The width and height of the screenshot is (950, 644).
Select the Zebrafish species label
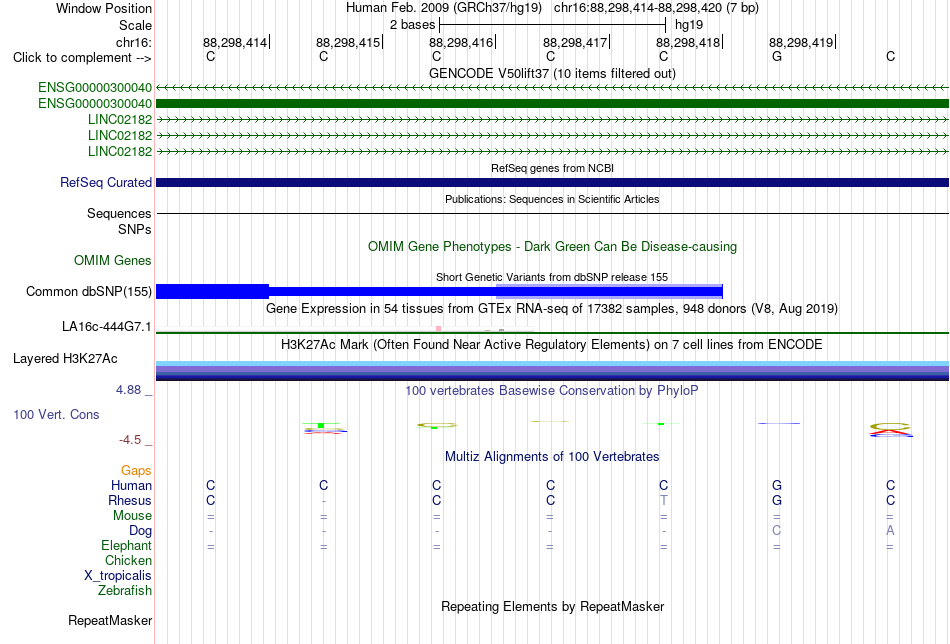click(x=125, y=590)
